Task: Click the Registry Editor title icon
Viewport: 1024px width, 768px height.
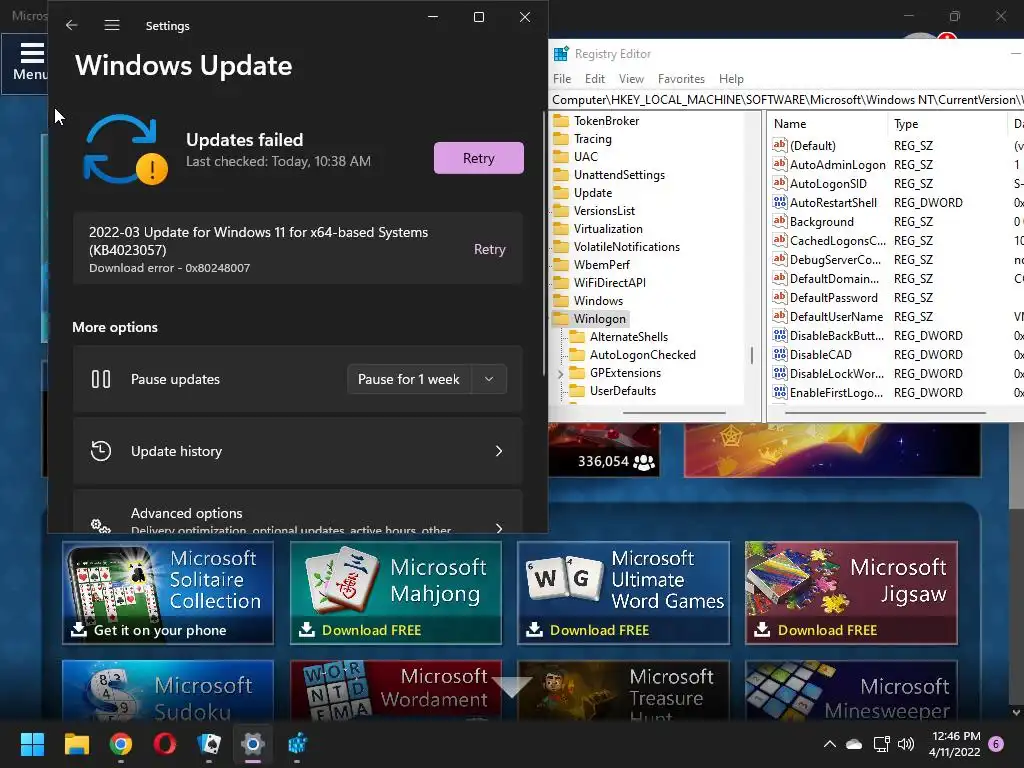Action: point(561,54)
